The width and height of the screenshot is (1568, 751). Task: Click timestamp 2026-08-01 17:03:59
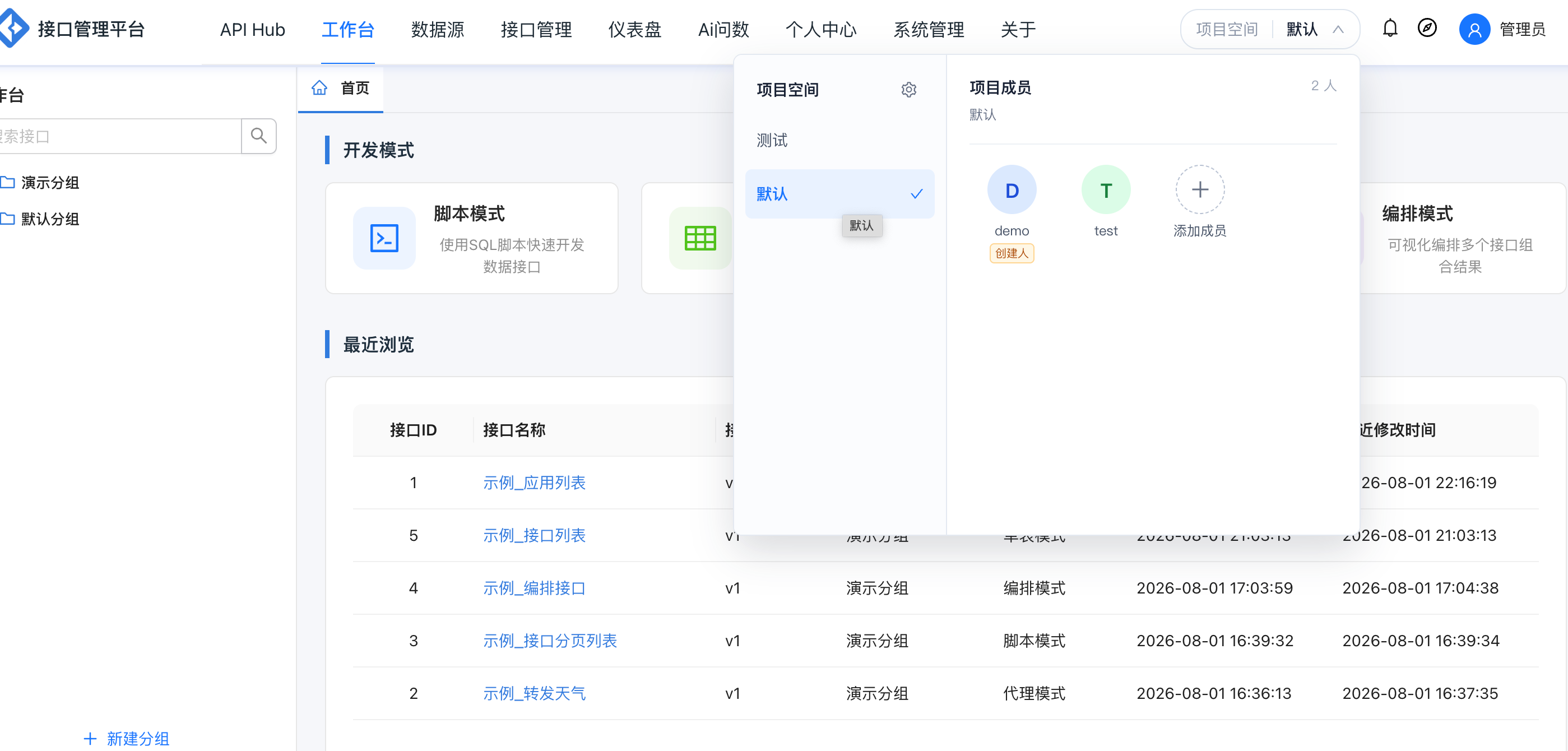coord(1214,588)
